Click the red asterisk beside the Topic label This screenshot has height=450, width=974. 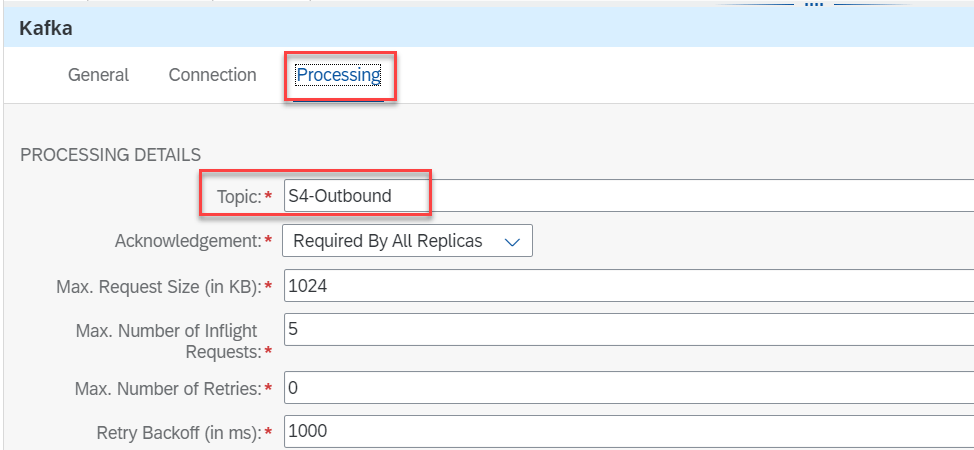(x=268, y=197)
